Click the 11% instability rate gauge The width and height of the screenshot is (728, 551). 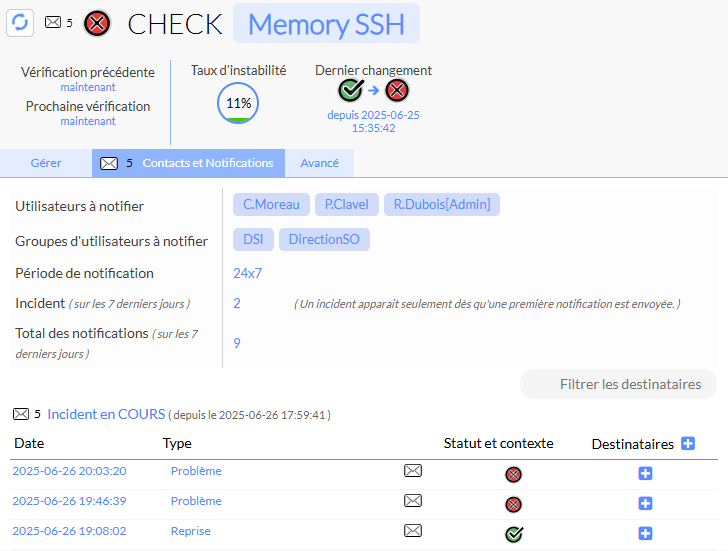238,104
